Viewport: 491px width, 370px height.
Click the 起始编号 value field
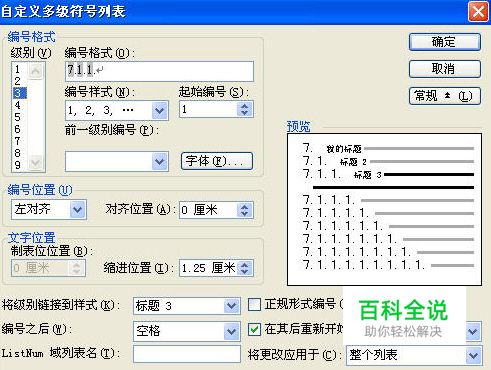click(x=208, y=109)
